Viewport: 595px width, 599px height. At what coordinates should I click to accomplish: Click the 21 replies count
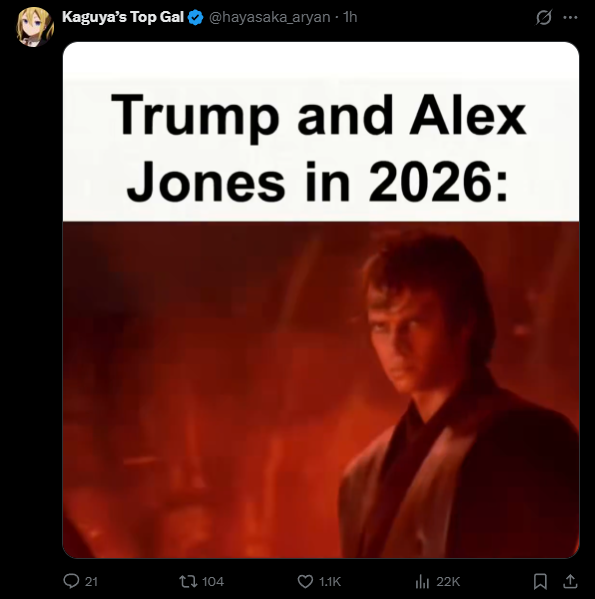coord(91,581)
